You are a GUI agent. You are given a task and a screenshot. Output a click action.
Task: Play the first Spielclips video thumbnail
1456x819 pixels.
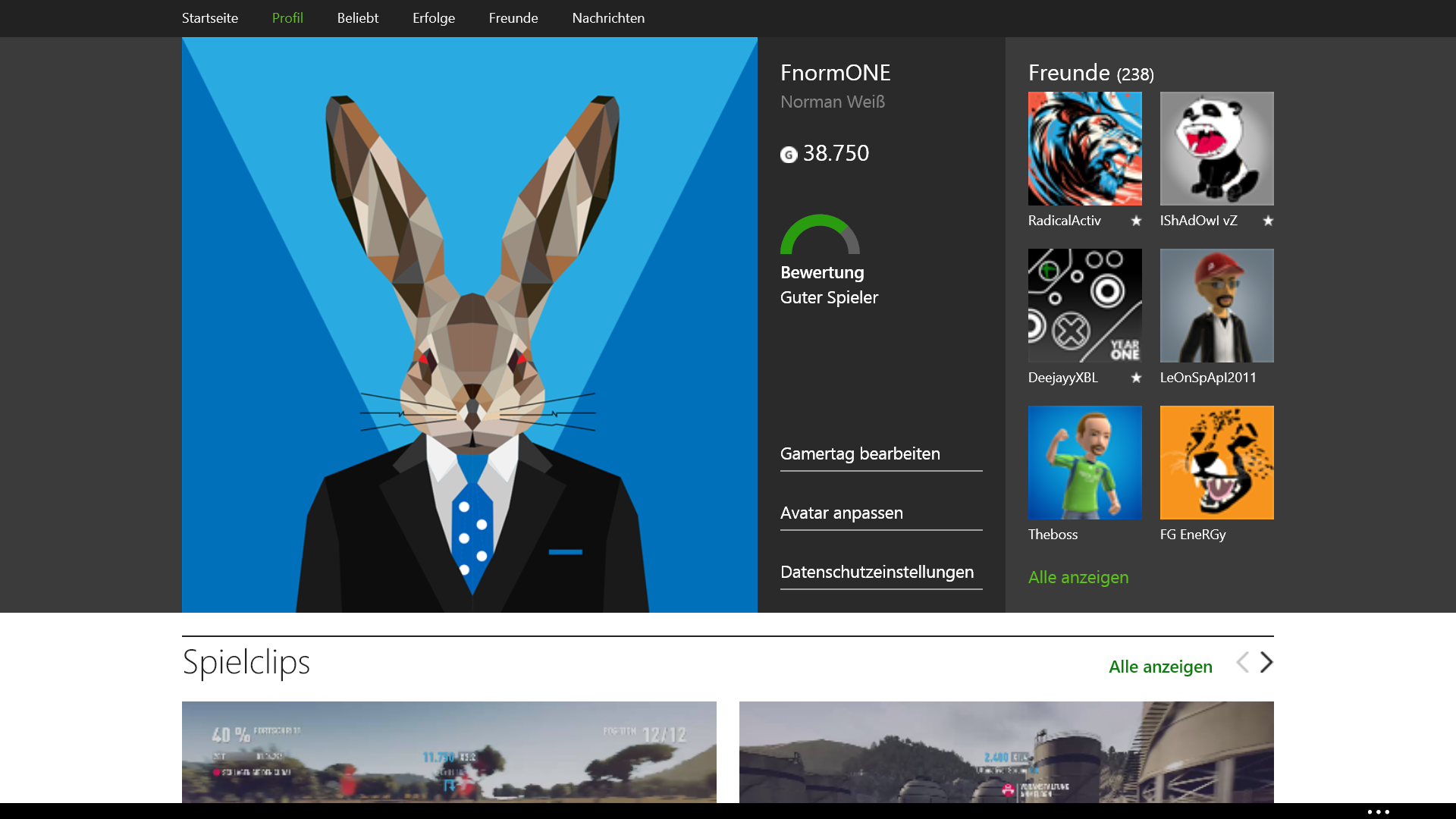pos(449,752)
